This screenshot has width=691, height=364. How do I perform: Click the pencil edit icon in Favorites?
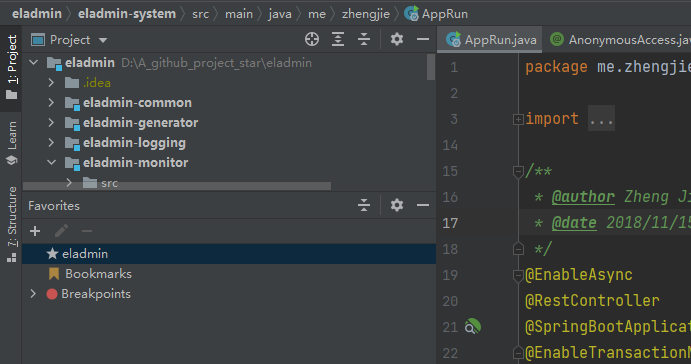tap(61, 231)
